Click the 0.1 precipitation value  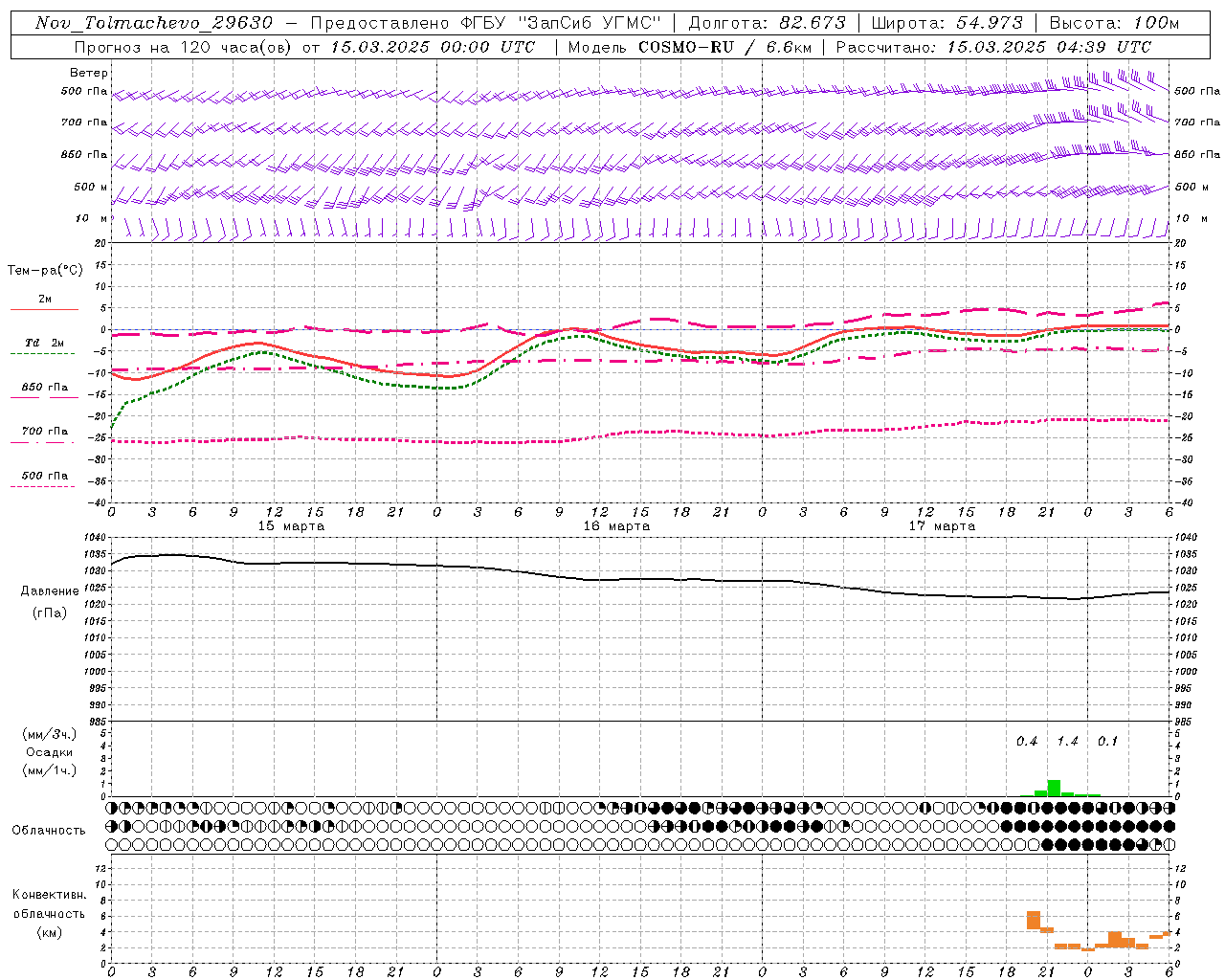(1107, 742)
